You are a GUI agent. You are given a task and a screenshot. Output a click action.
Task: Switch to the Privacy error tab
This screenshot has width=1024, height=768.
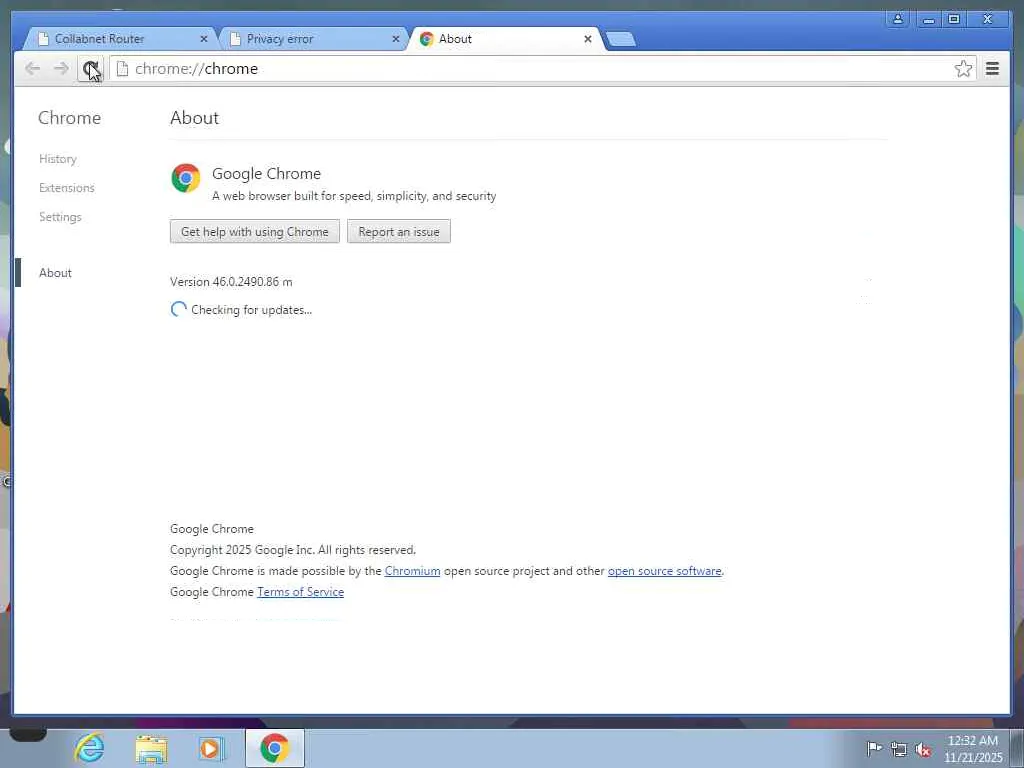313,39
